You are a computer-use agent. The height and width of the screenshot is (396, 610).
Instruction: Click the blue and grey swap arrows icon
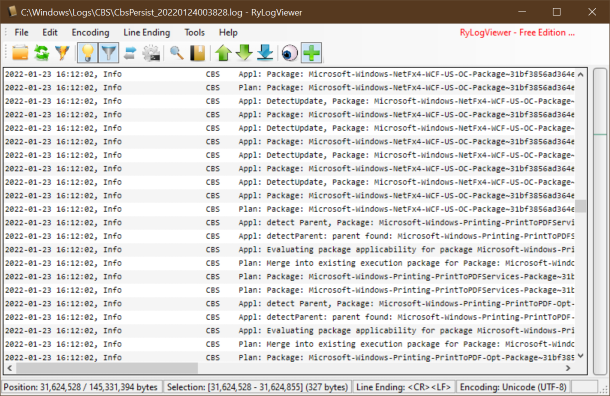tap(130, 53)
